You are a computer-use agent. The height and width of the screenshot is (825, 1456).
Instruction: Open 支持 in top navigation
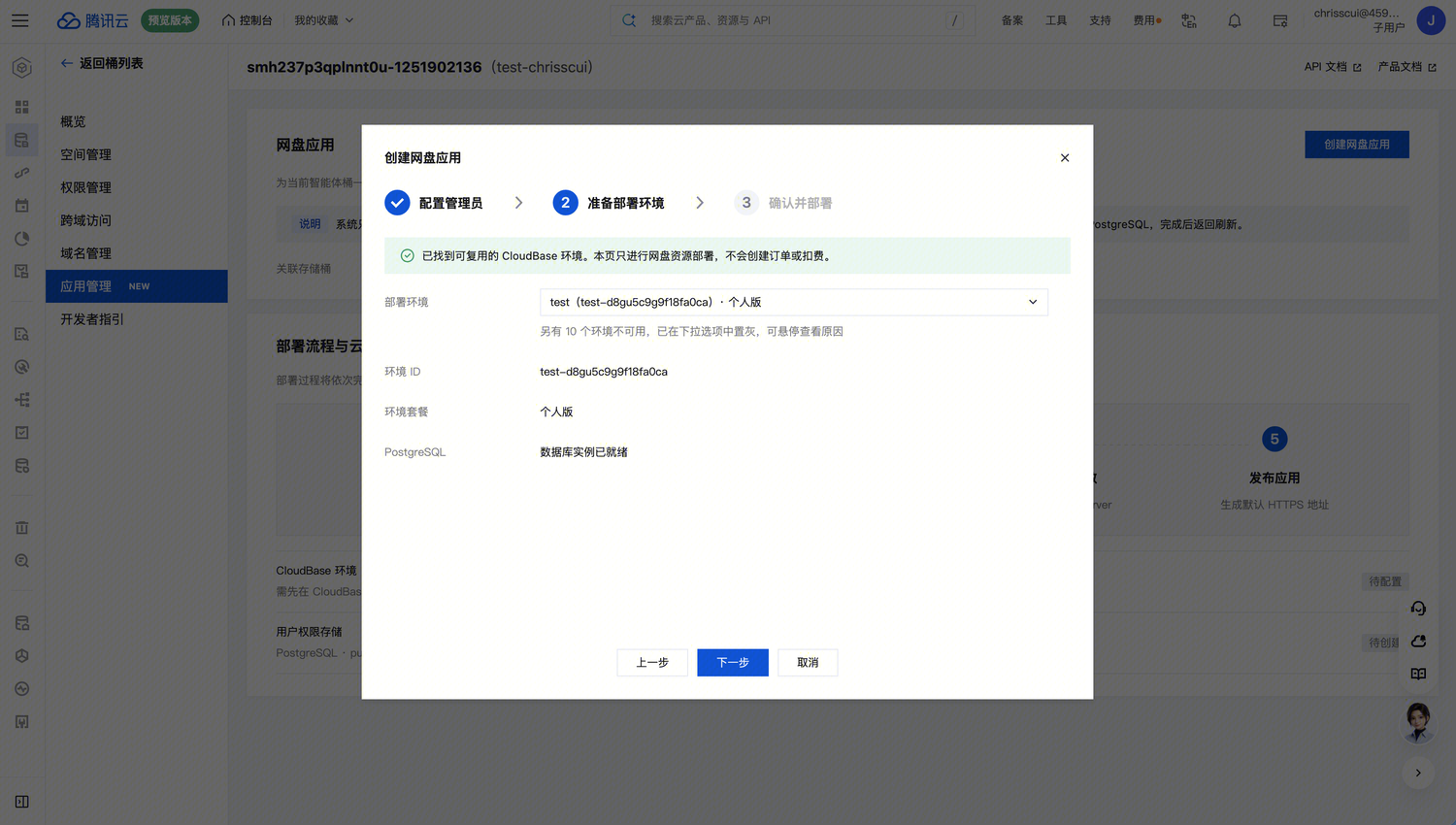point(1100,20)
